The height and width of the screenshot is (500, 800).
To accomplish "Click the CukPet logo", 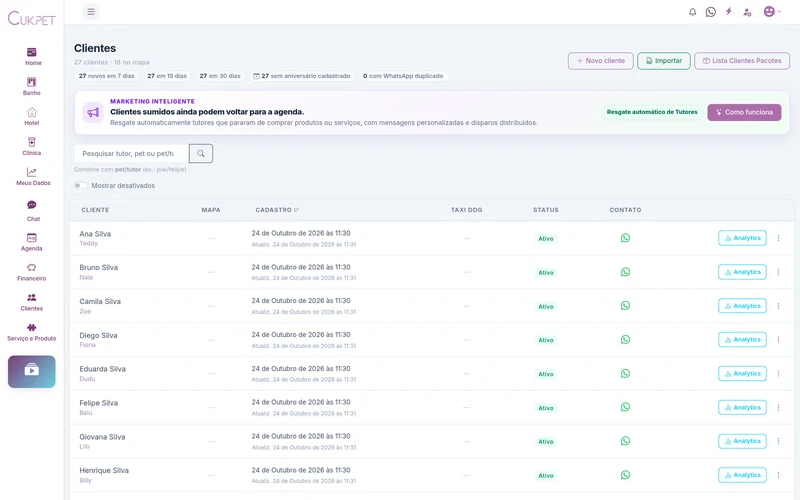I will pyautogui.click(x=32, y=19).
